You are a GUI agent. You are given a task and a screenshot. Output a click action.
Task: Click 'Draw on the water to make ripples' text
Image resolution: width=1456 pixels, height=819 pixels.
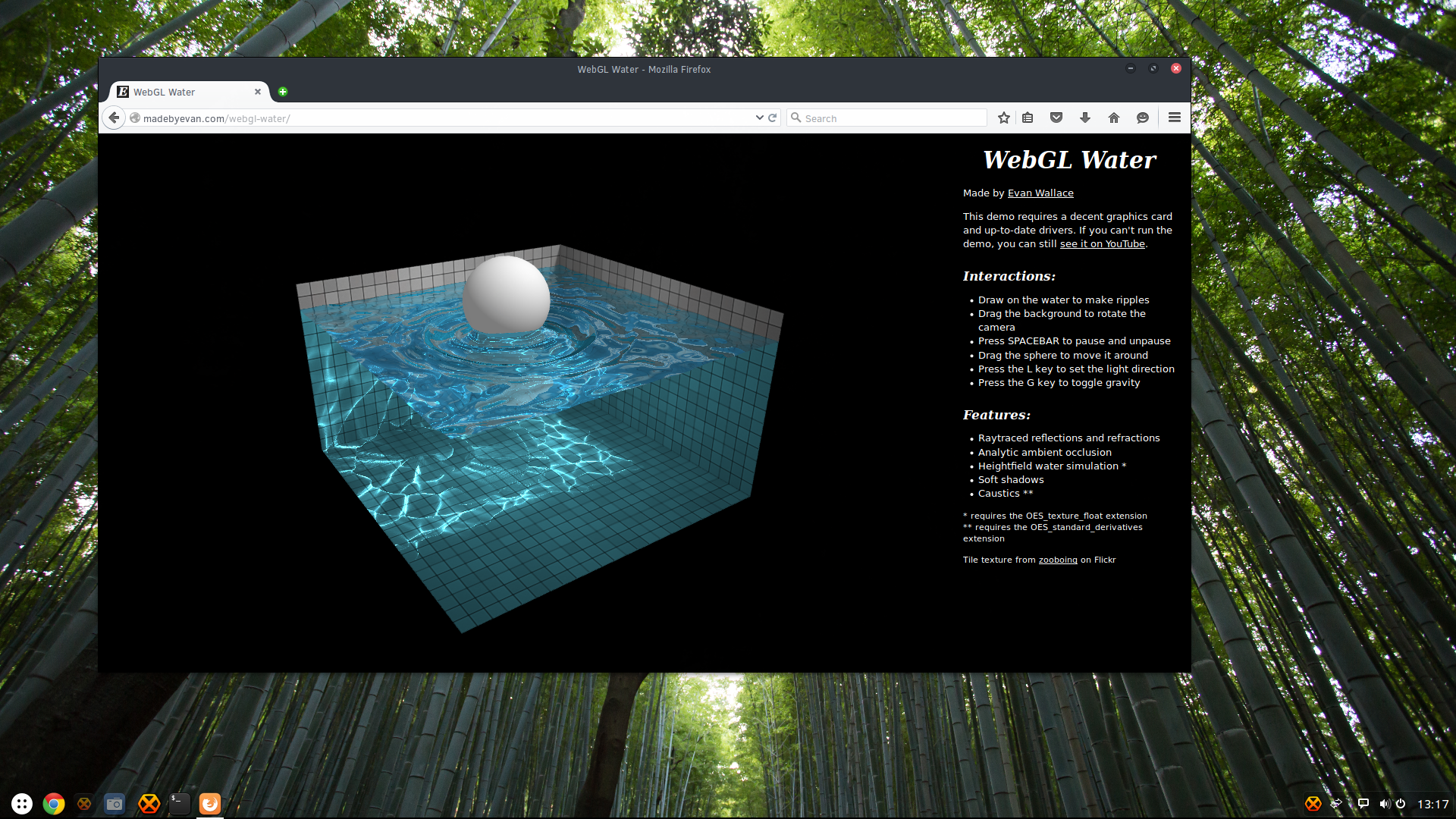point(1063,300)
